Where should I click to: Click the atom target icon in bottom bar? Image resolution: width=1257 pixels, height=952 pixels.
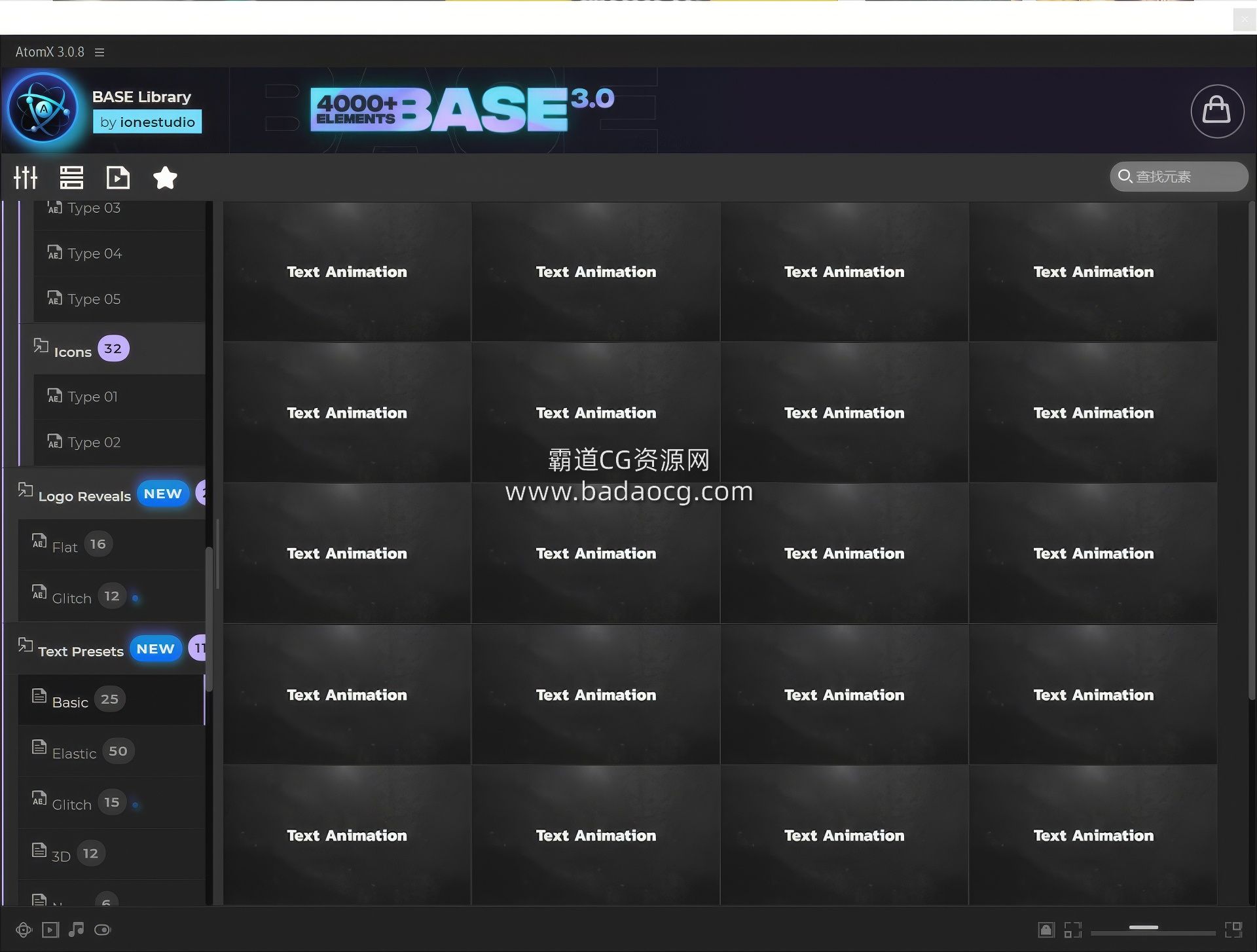pos(24,930)
